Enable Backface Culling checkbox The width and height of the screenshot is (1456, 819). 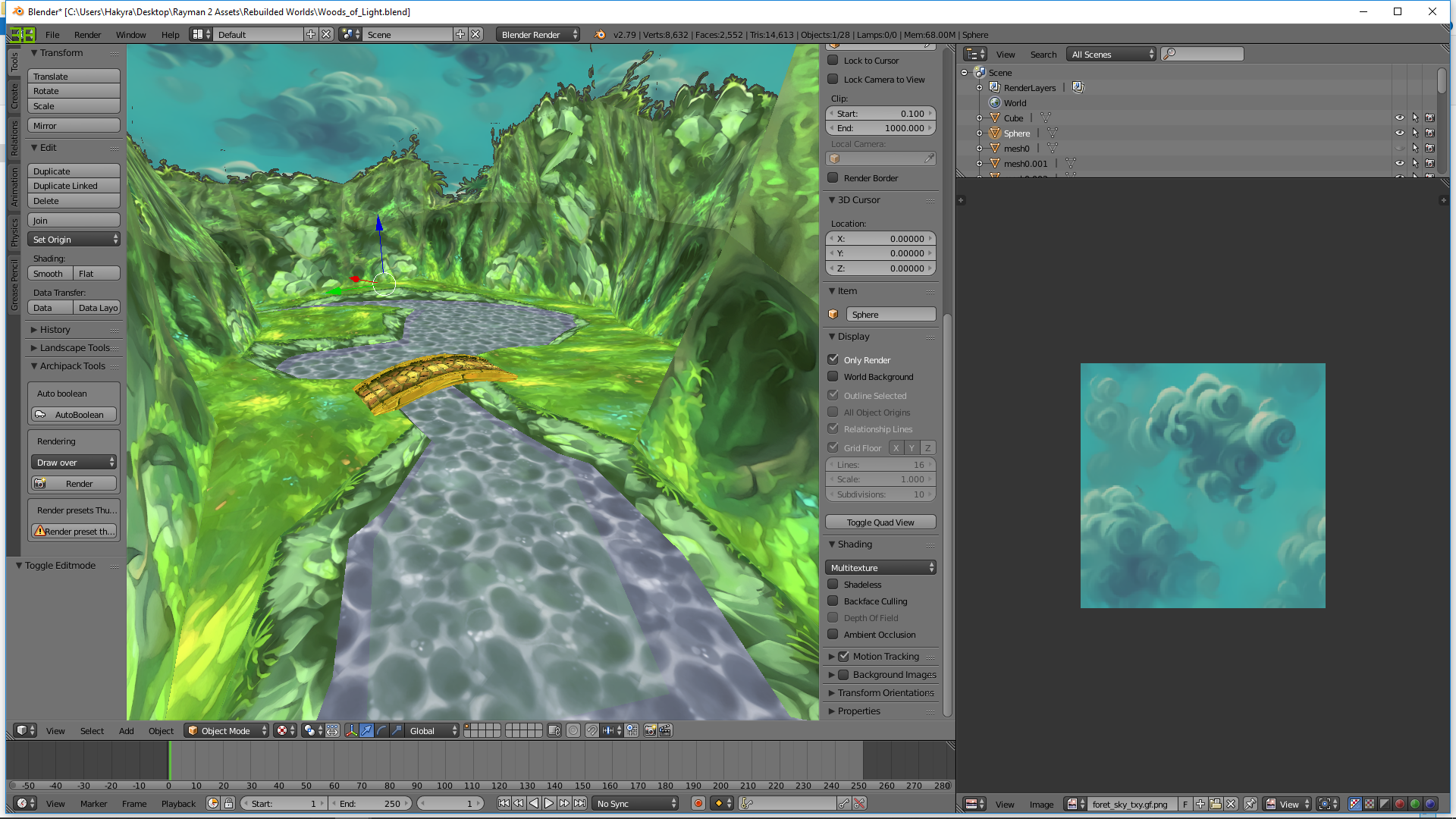pyautogui.click(x=833, y=601)
